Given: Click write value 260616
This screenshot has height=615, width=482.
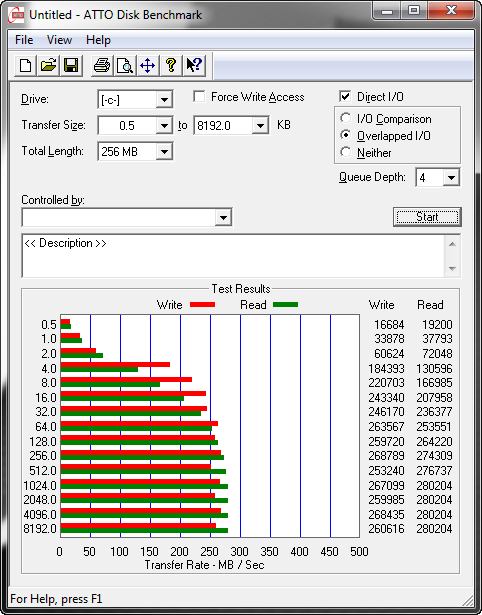Looking at the screenshot, I should pyautogui.click(x=386, y=529).
